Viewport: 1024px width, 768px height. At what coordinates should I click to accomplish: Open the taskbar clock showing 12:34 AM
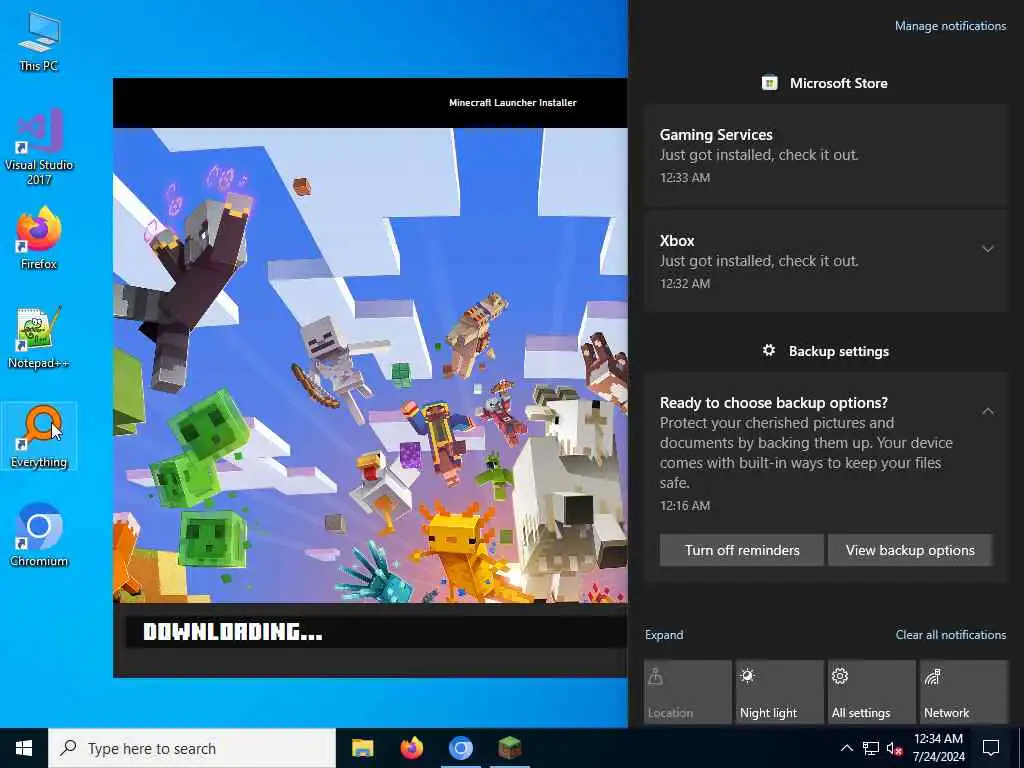[x=938, y=748]
